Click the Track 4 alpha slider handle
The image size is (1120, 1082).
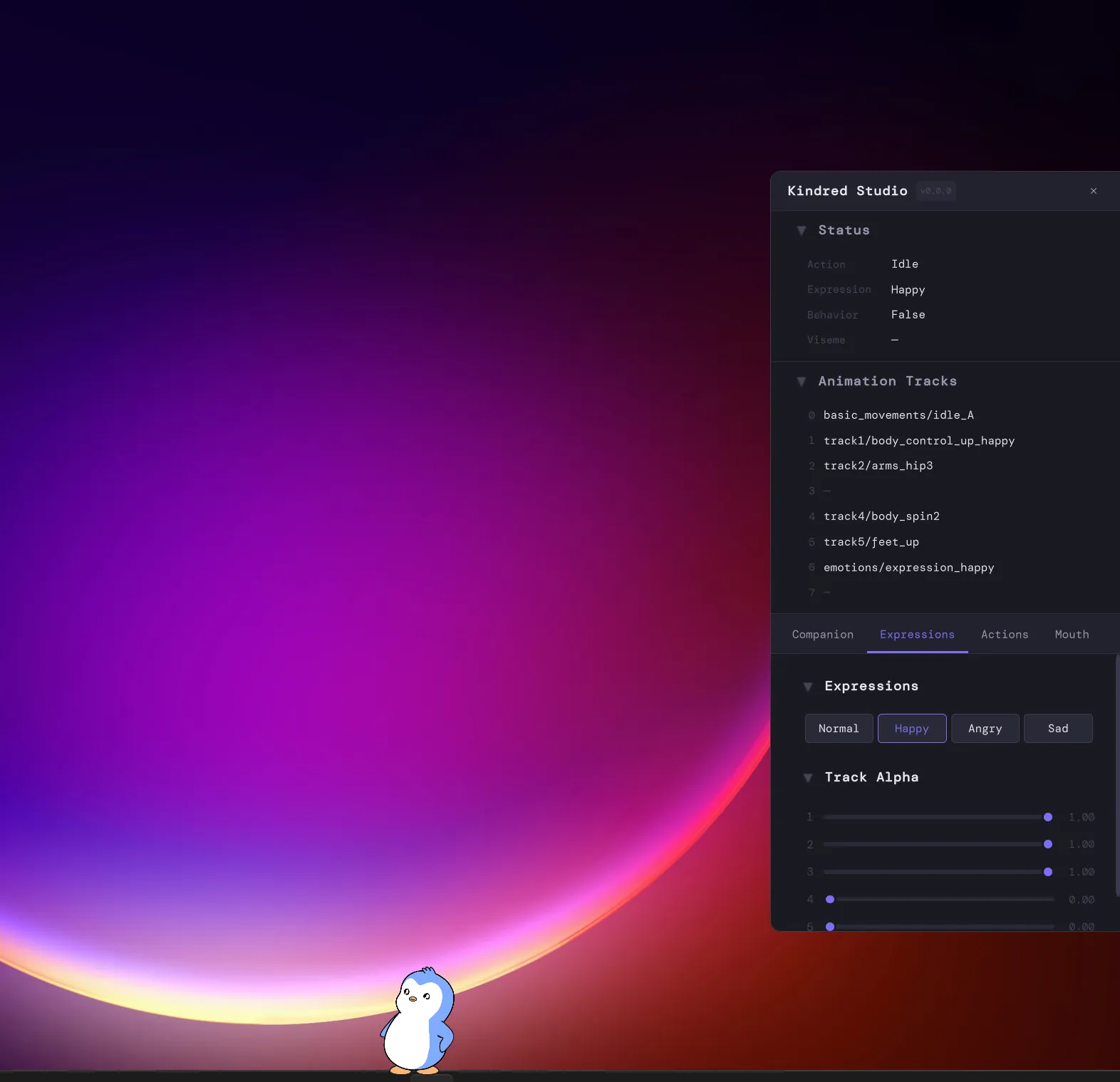(x=830, y=900)
